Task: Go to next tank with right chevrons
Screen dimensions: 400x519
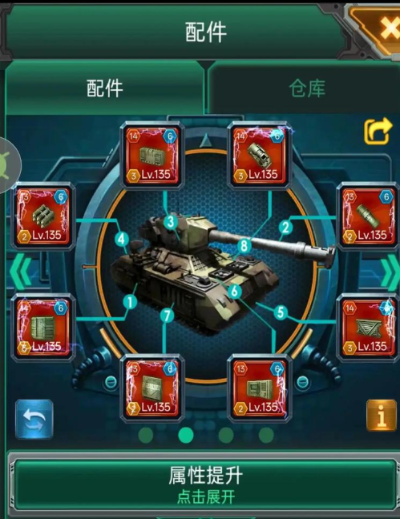Action: [390, 273]
